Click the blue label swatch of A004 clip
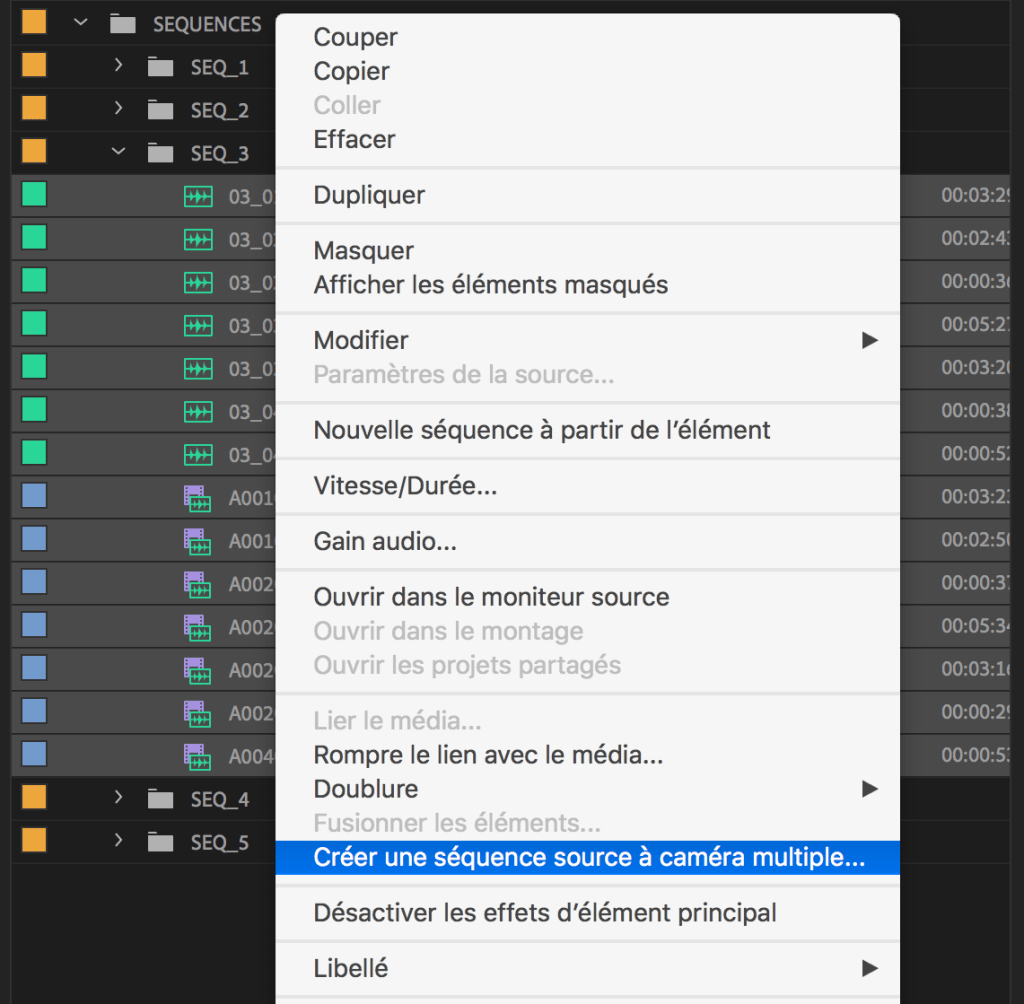This screenshot has height=1004, width=1024. click(x=34, y=753)
